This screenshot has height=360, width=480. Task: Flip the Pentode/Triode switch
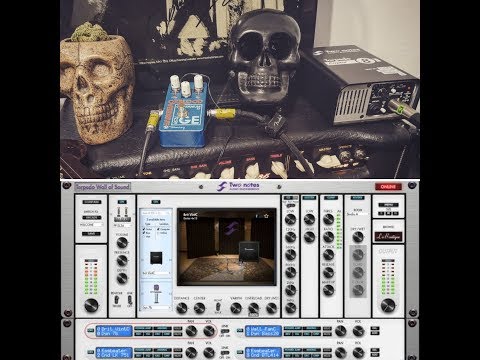click(x=117, y=300)
